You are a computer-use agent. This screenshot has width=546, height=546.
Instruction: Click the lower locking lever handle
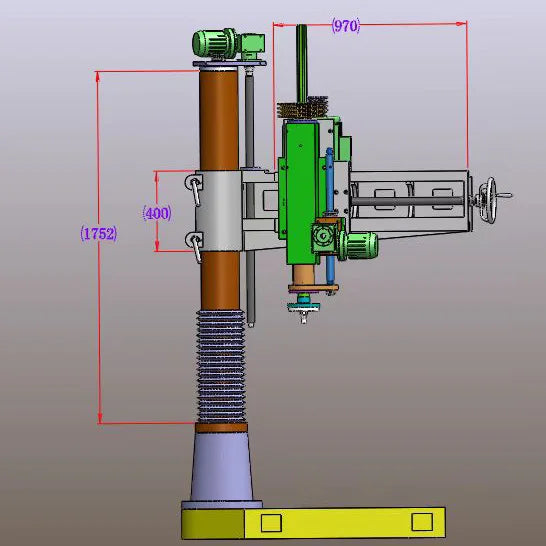click(195, 246)
